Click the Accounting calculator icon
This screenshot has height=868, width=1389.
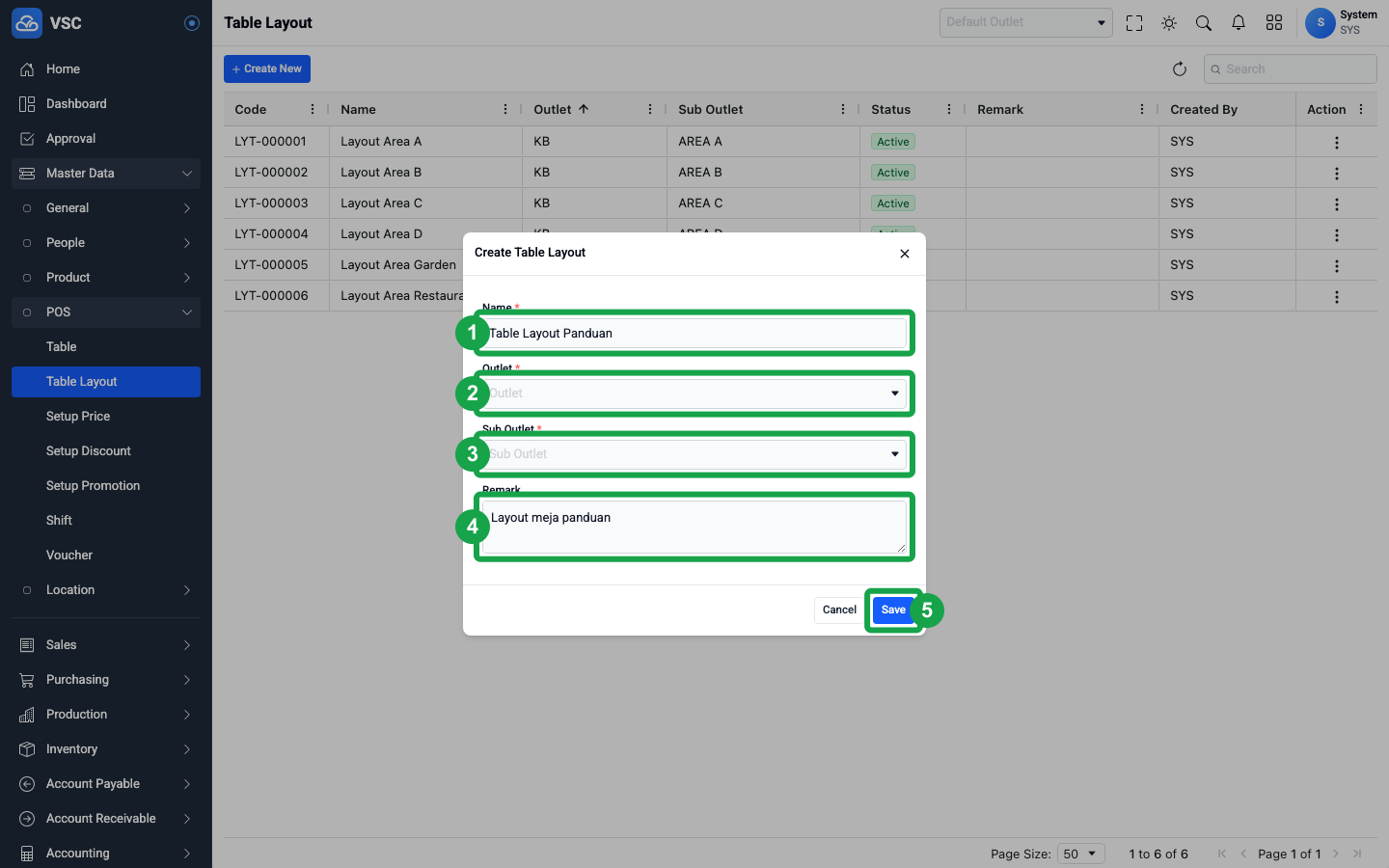coord(27,854)
